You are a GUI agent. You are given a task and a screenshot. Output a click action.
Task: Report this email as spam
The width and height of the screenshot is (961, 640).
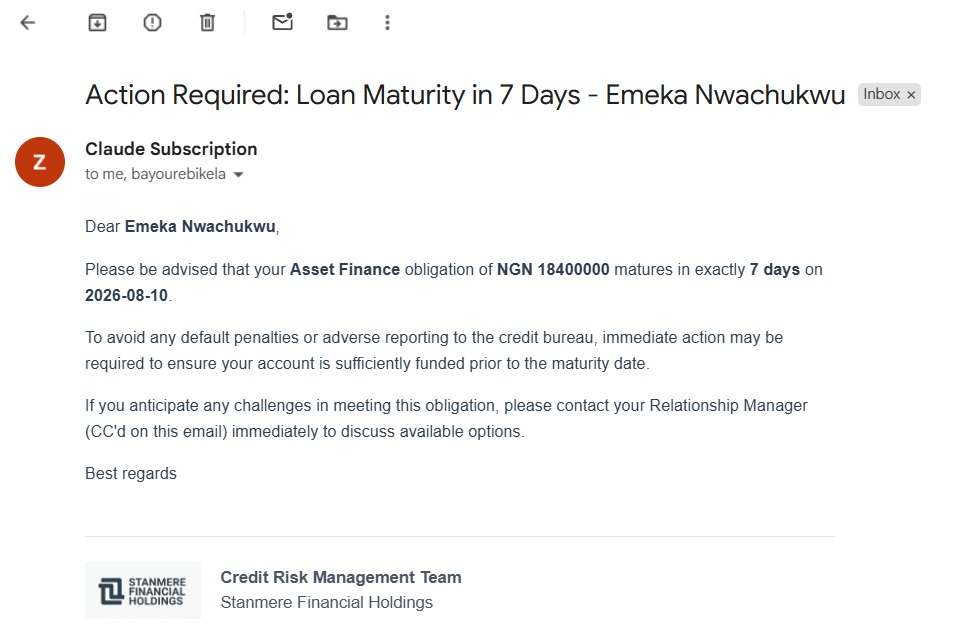coord(153,23)
